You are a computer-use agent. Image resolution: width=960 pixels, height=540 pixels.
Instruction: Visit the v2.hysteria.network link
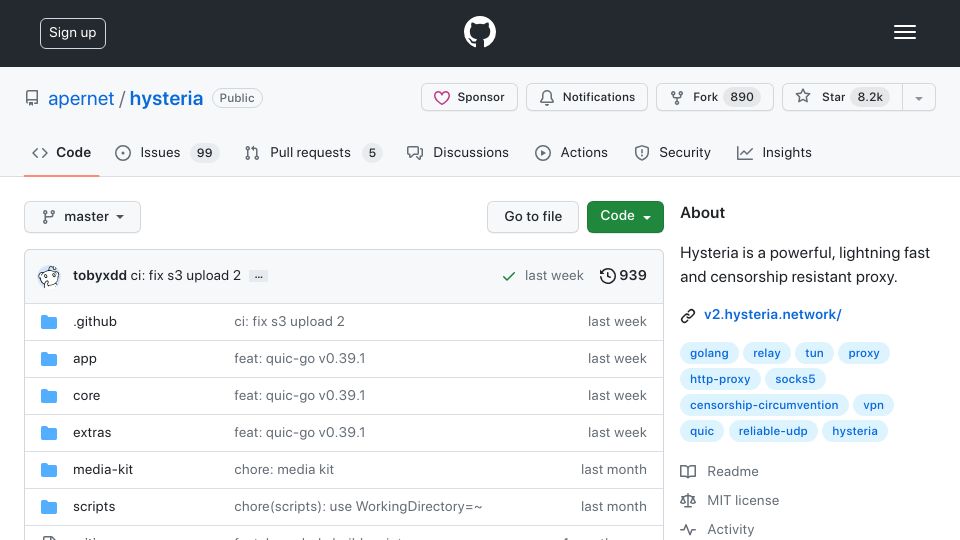773,315
